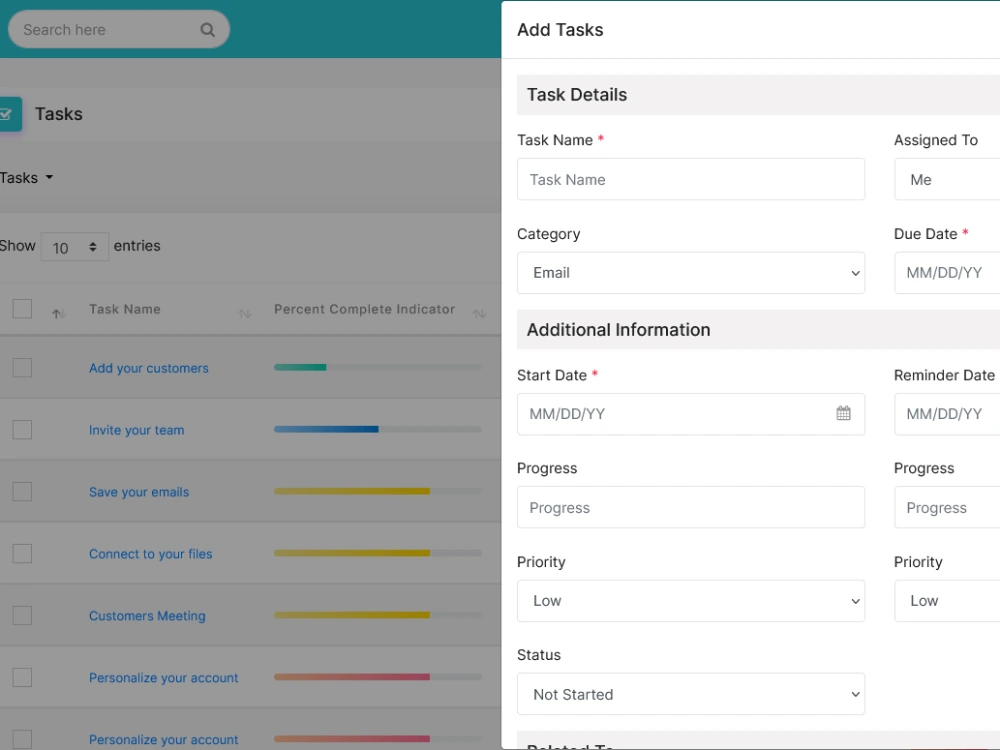The width and height of the screenshot is (1000, 750).
Task: Check the Add your customers row
Action: 22,367
